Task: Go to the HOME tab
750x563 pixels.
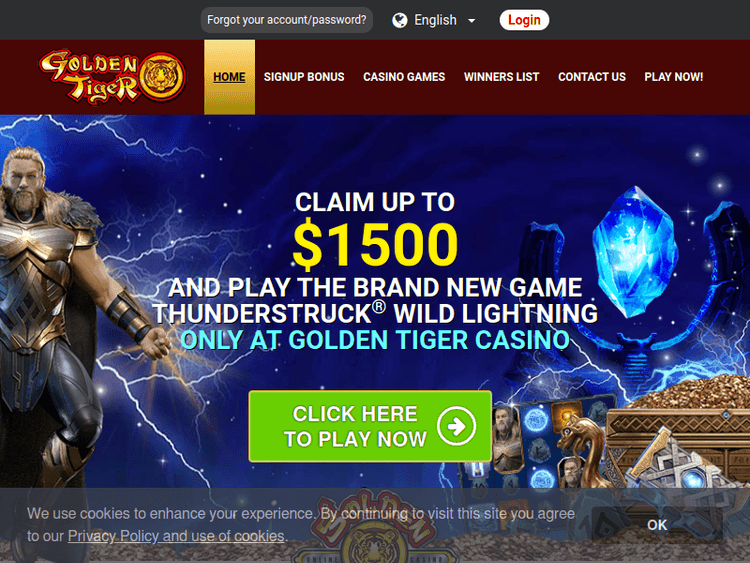Action: (x=230, y=77)
